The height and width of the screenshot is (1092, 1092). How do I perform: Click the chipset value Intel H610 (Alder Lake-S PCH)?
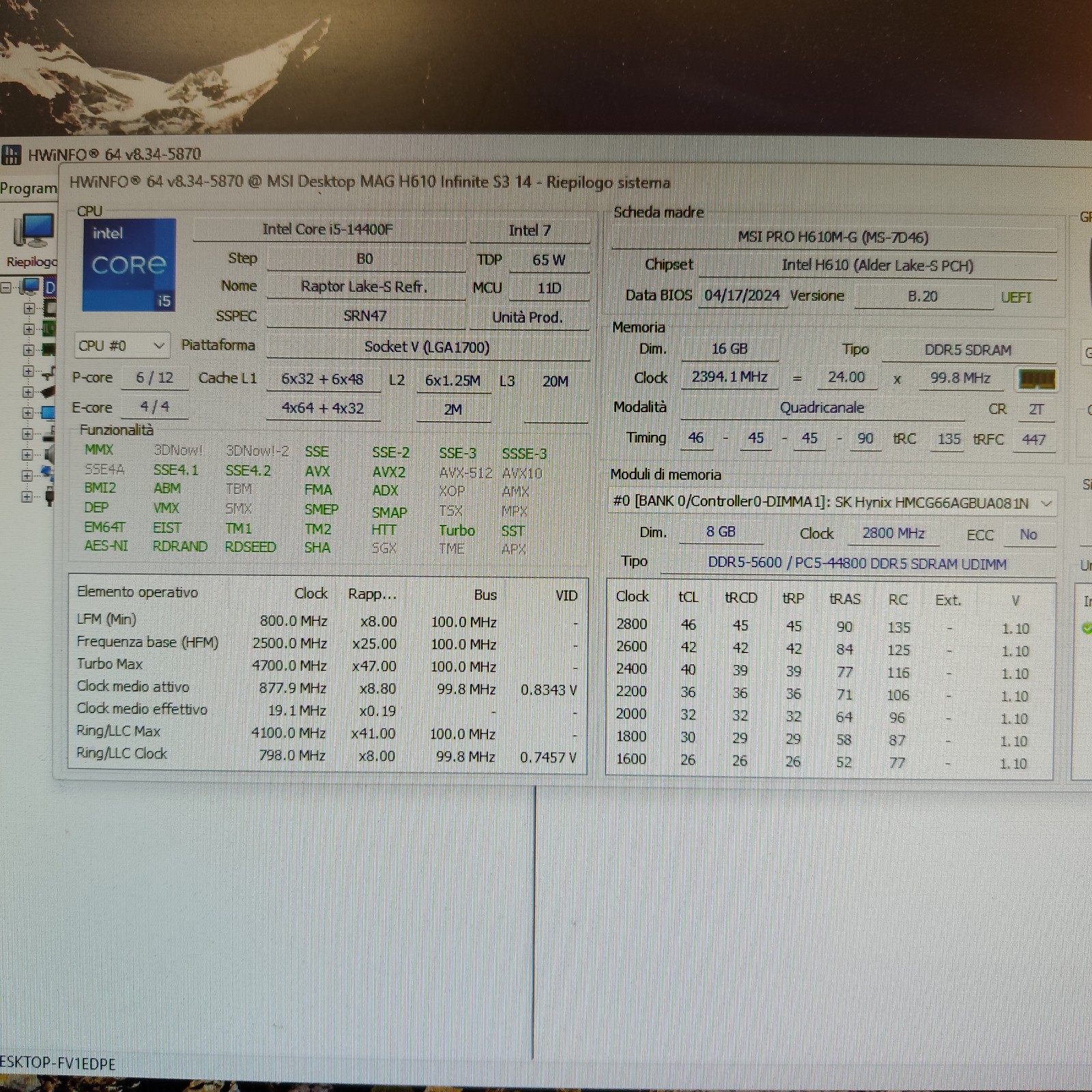pos(878,265)
